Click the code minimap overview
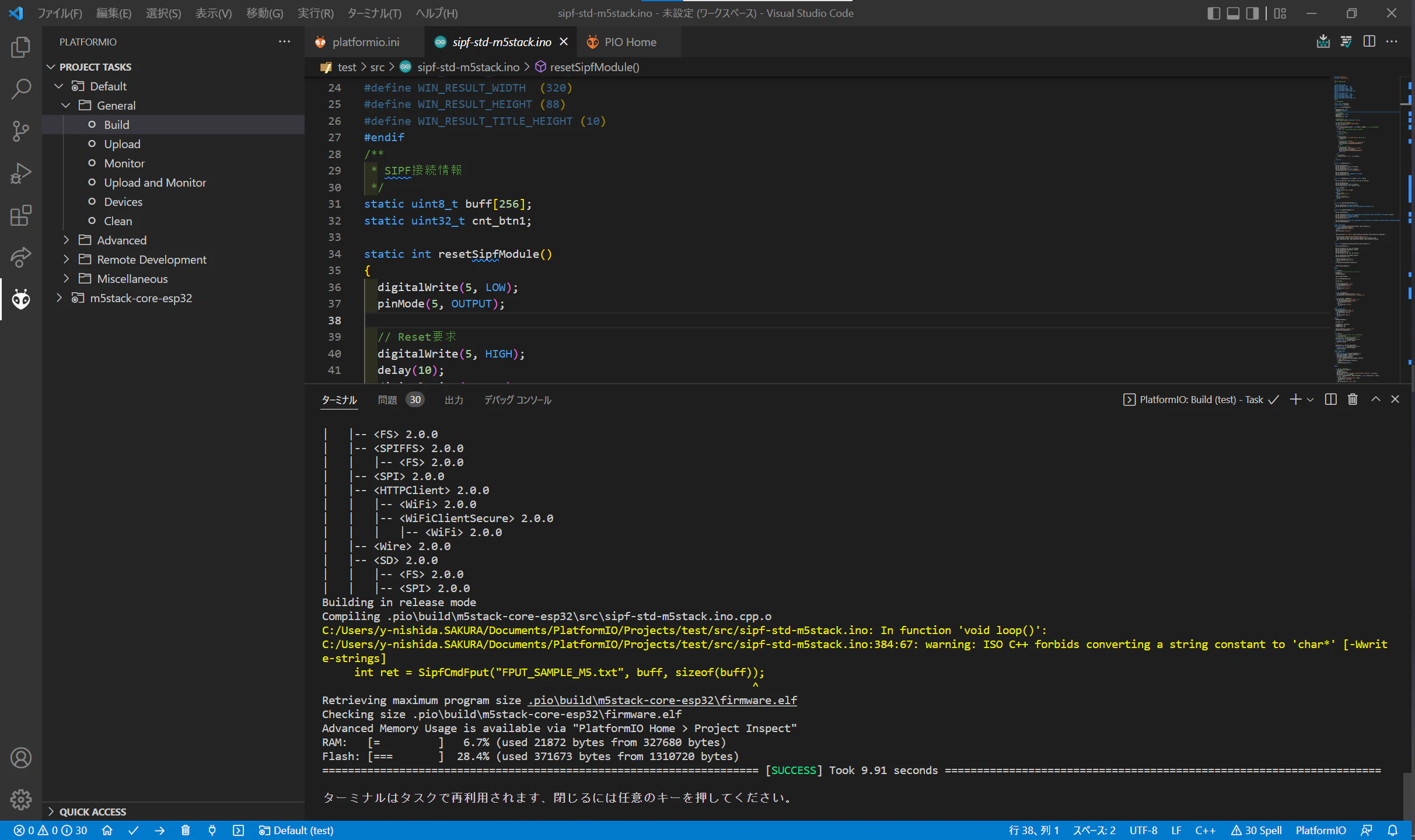Image resolution: width=1415 pixels, height=840 pixels. (1366, 229)
